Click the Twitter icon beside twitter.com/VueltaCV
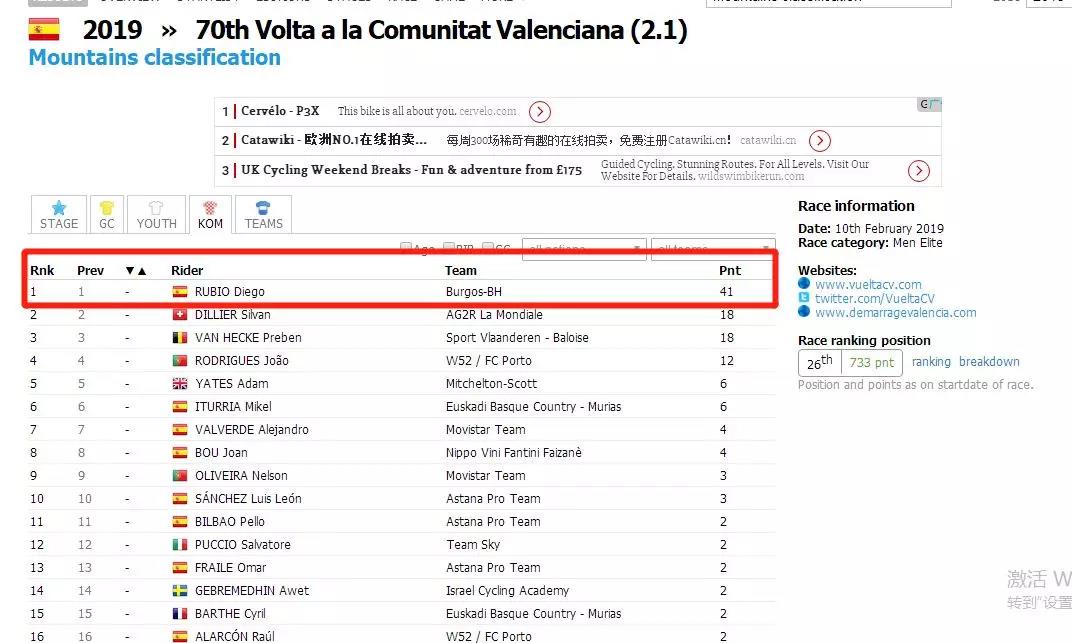The height and width of the screenshot is (643, 1072). tap(804, 298)
